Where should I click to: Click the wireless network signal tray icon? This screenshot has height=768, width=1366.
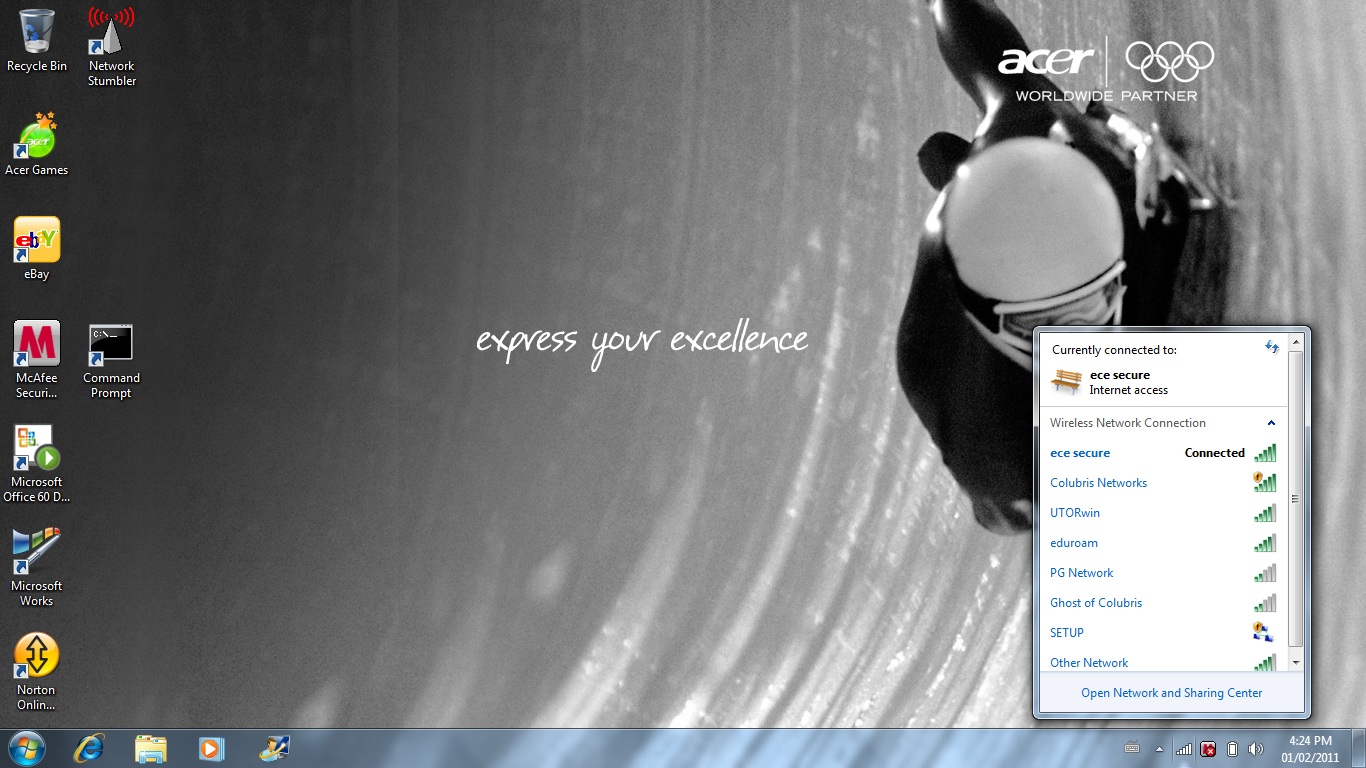tap(1184, 748)
